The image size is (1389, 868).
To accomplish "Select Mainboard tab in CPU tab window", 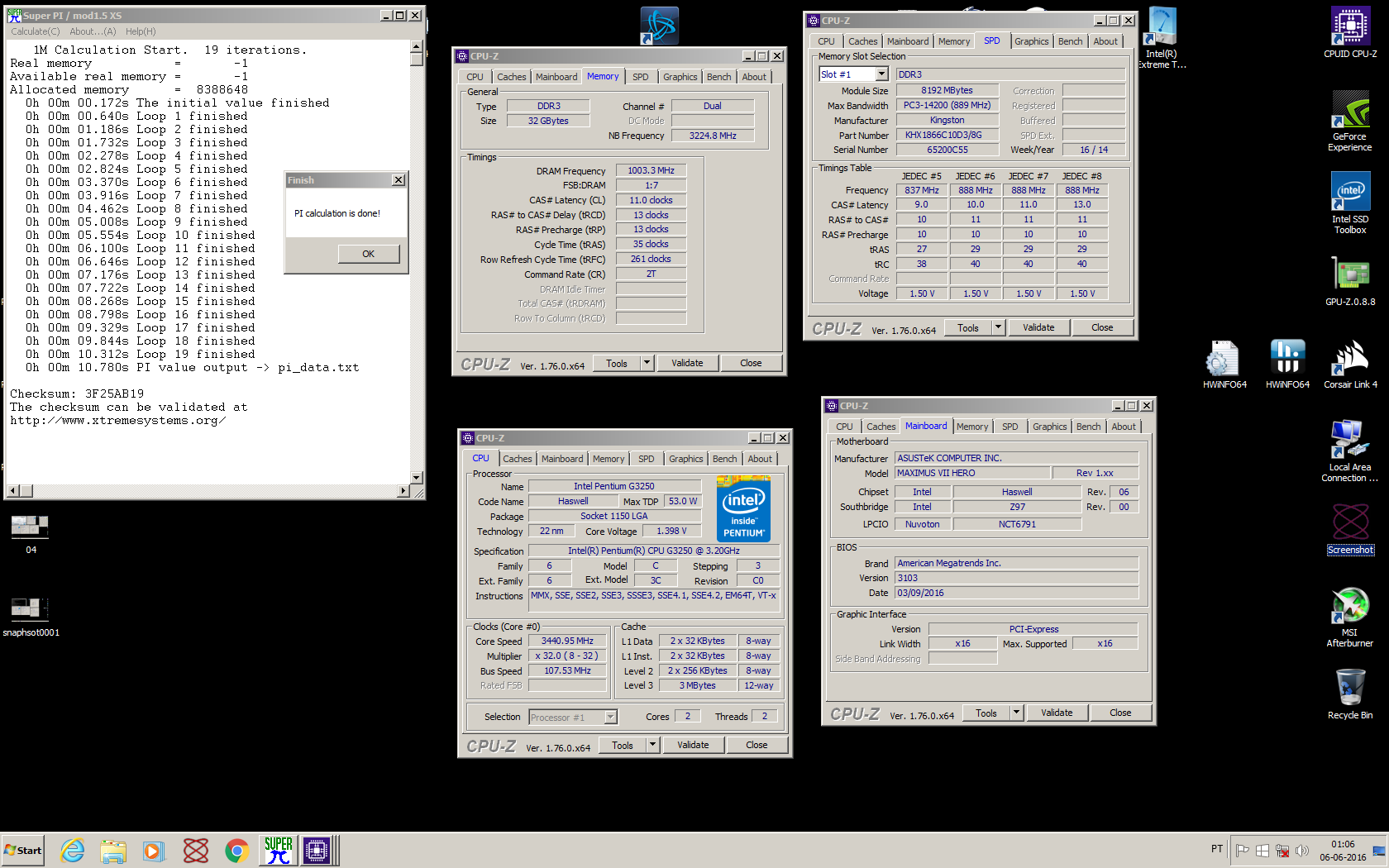I will point(562,459).
